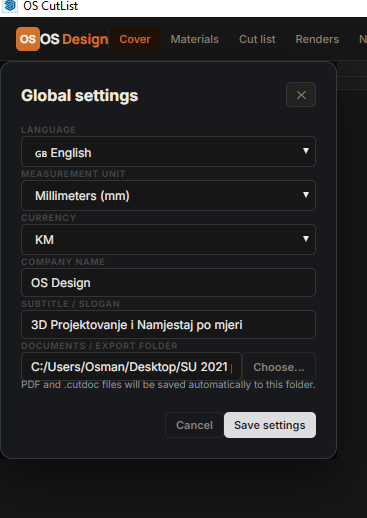
Task: Click the OS Design brand text
Action: pyautogui.click(x=74, y=39)
